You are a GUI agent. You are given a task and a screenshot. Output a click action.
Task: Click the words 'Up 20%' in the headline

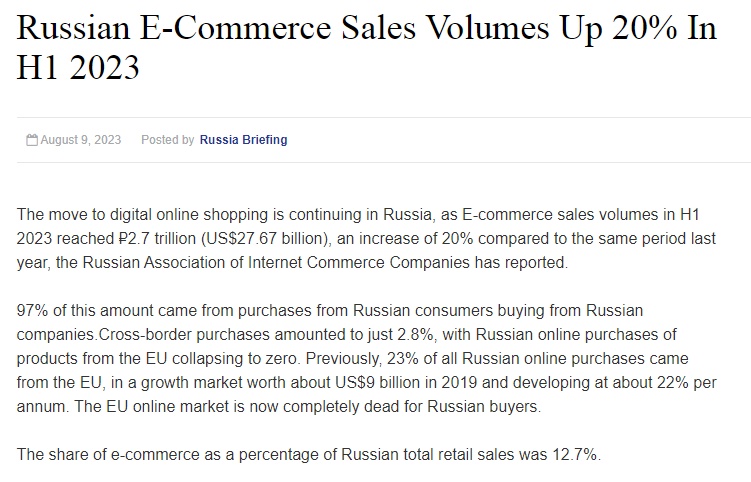click(618, 28)
